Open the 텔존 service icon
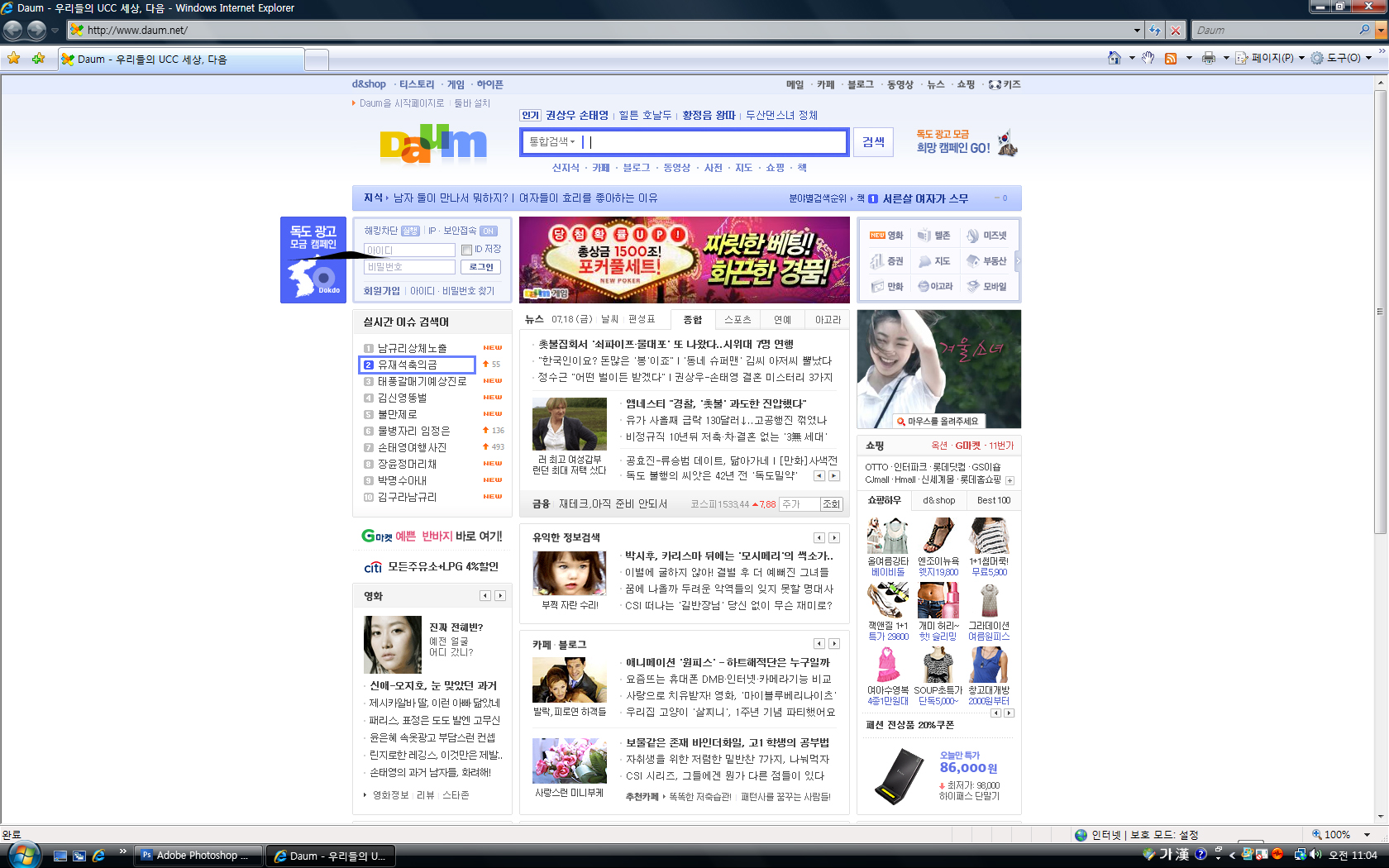1389x868 pixels. click(934, 236)
